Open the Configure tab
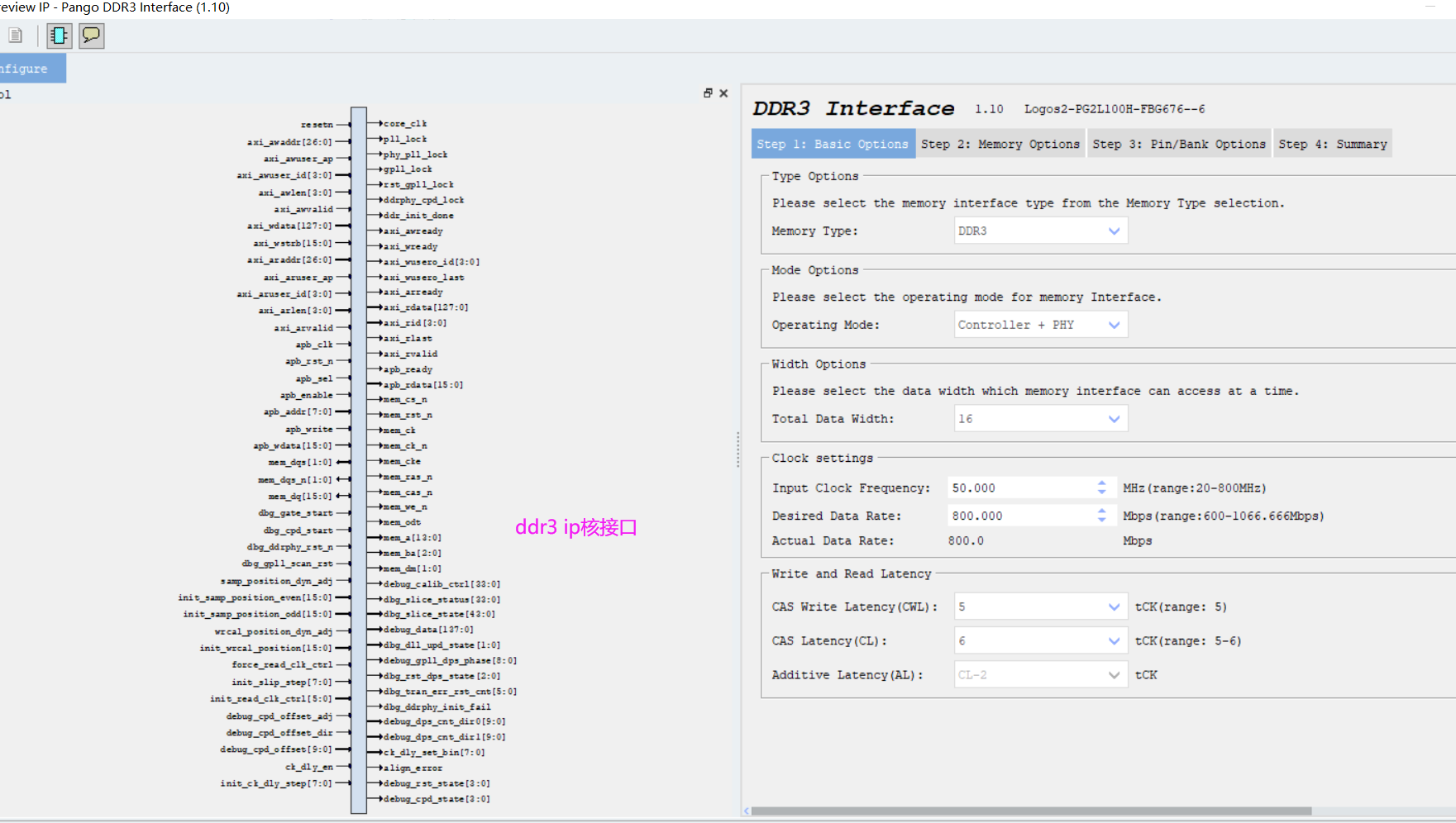Viewport: 1456px width, 823px height. click(x=31, y=69)
